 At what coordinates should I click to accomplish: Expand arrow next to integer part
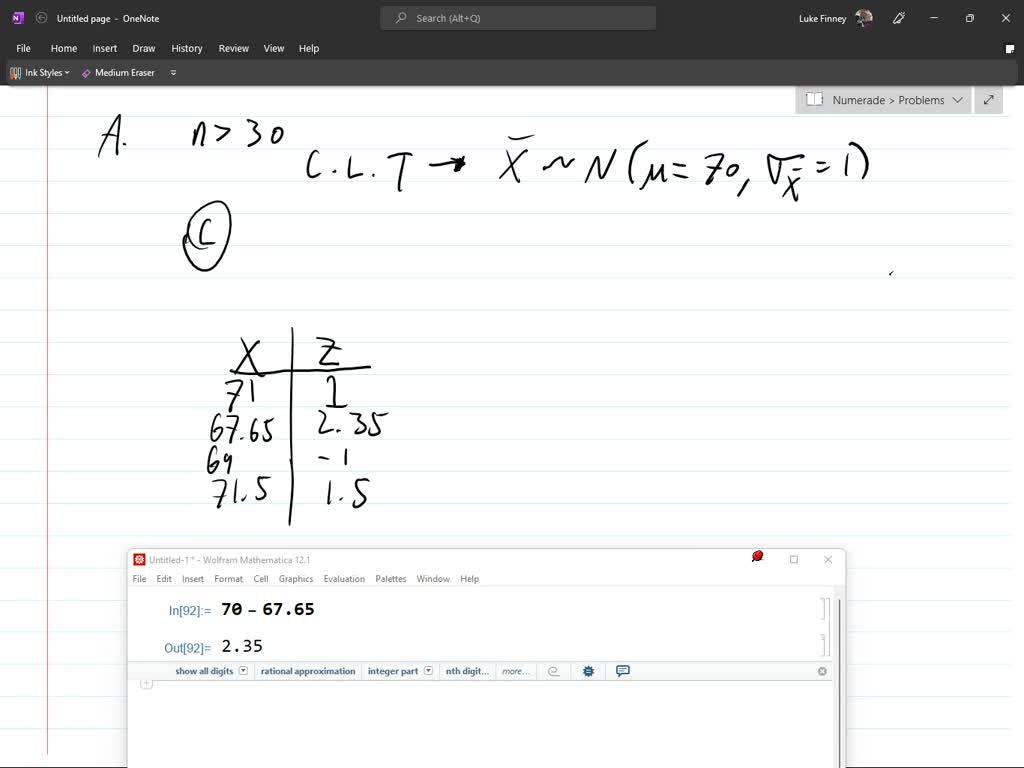point(428,671)
